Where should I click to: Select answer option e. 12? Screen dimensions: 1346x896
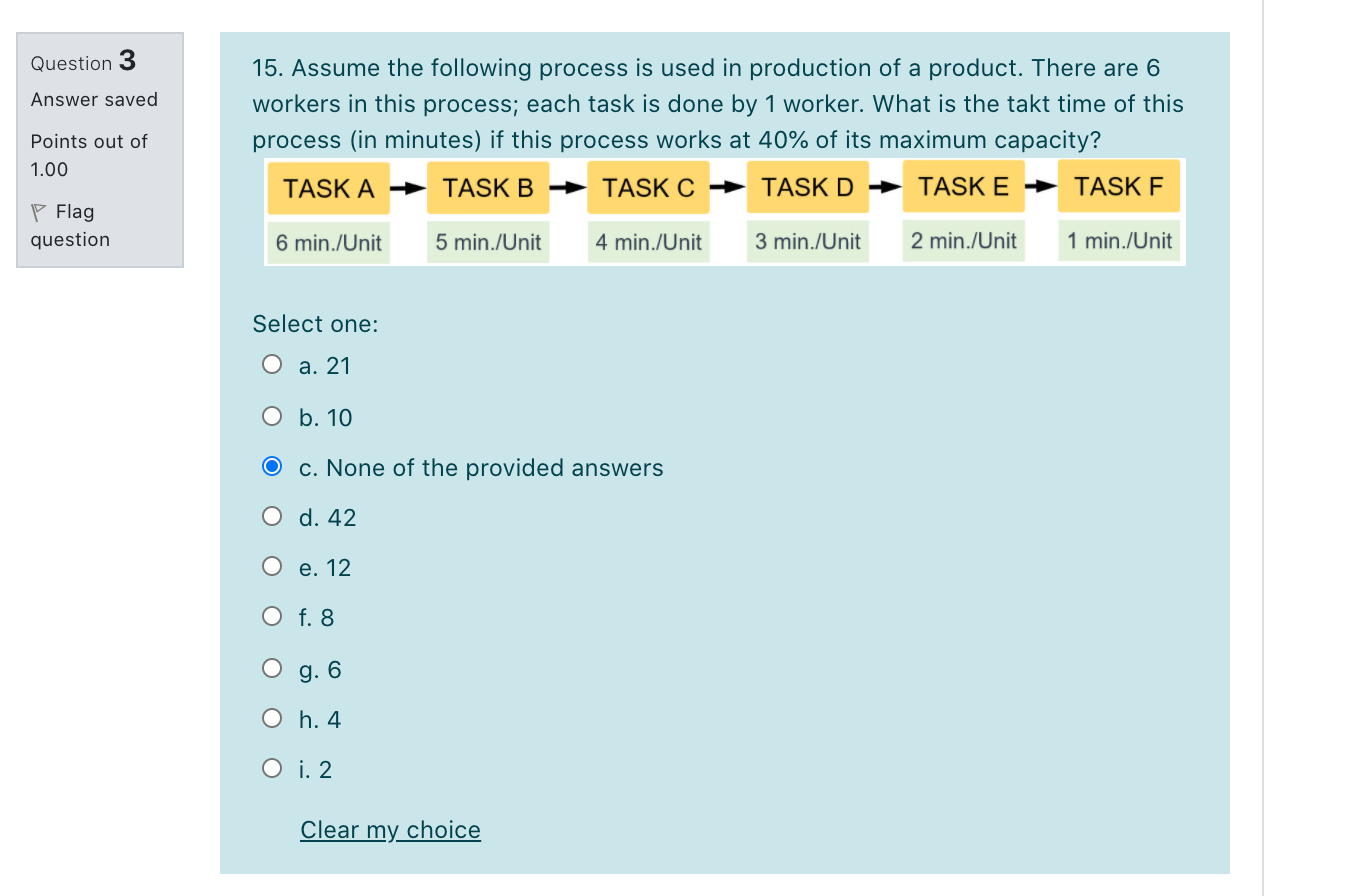coord(272,567)
